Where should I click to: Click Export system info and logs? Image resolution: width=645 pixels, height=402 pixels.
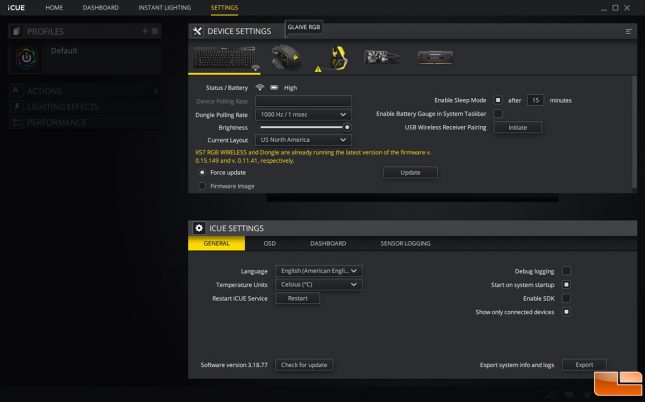click(x=584, y=365)
